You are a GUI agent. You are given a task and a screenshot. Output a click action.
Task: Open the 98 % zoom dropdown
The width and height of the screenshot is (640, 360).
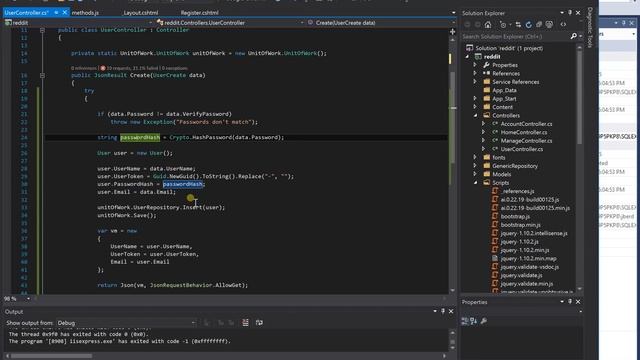pyautogui.click(x=28, y=299)
